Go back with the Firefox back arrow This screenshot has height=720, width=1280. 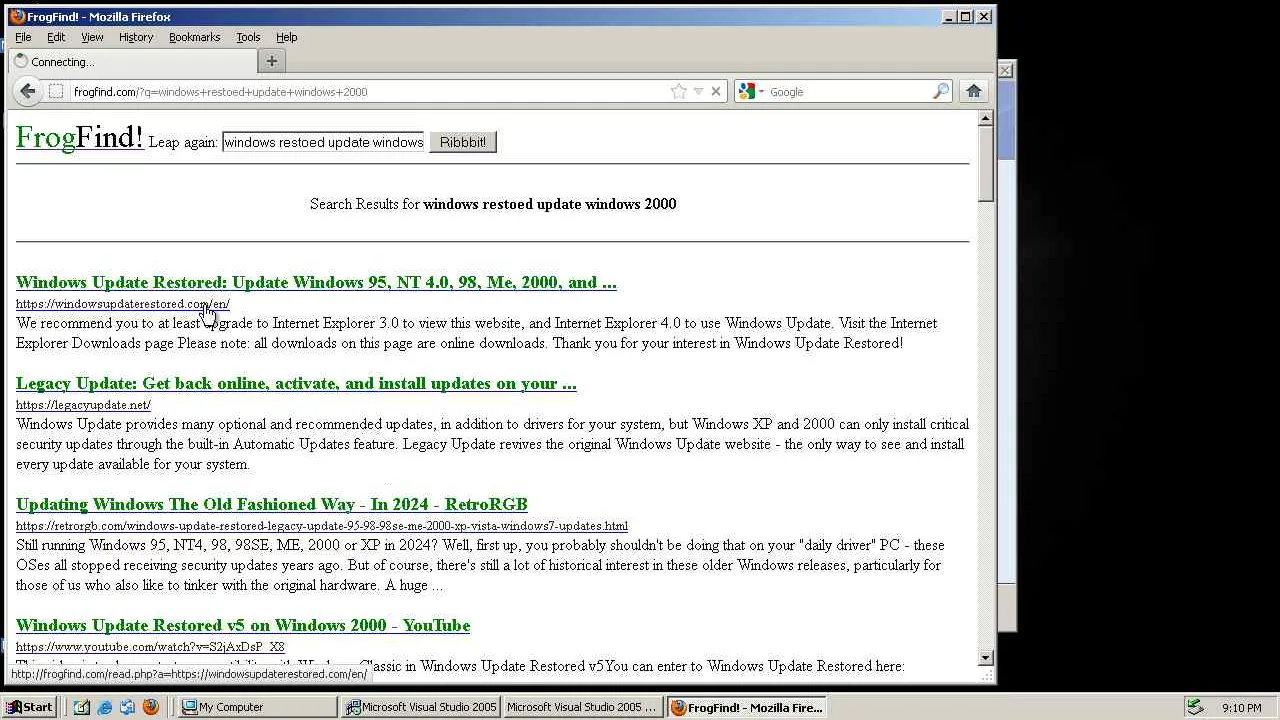(27, 91)
